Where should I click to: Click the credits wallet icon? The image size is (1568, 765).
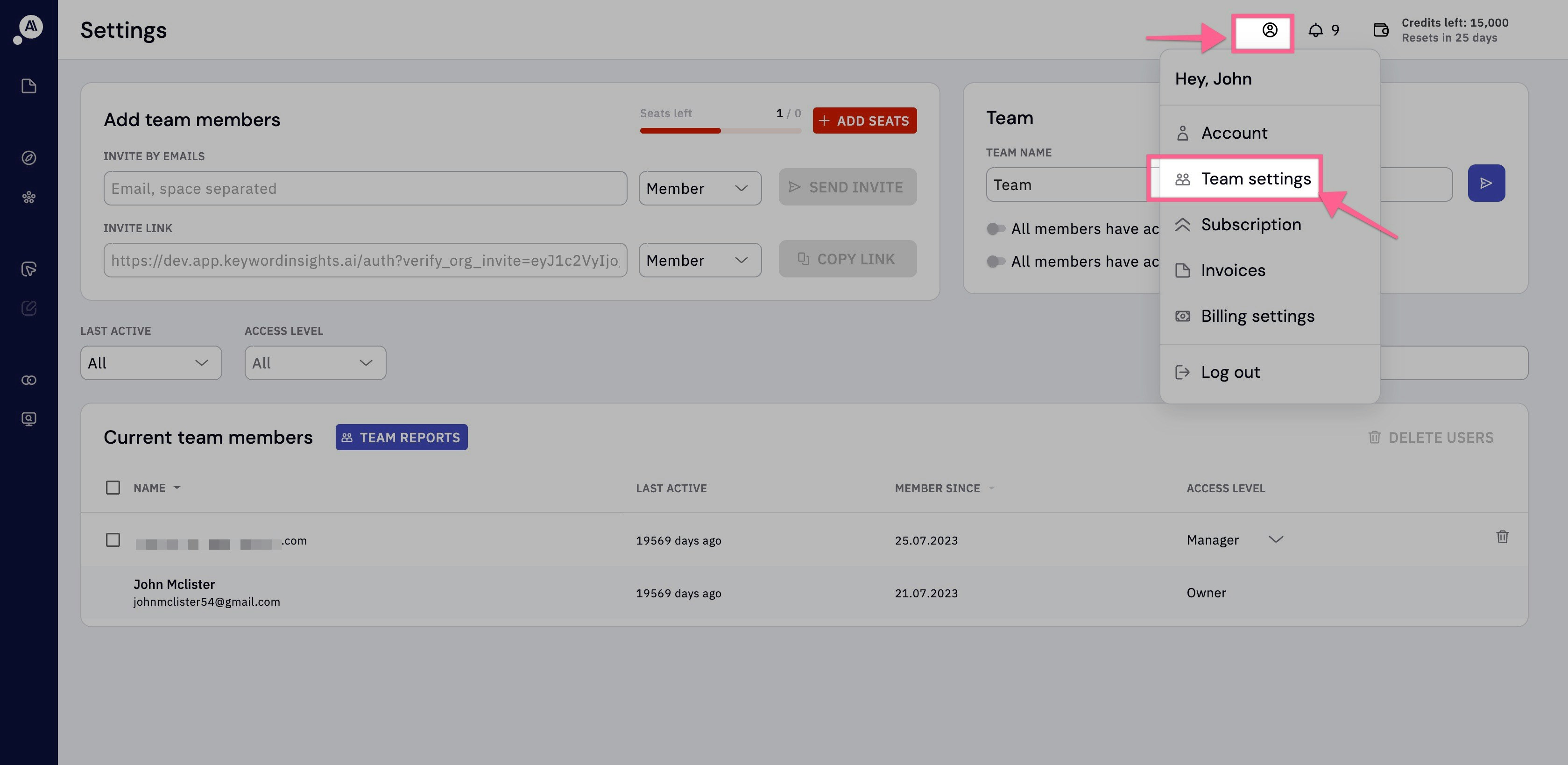coord(1380,30)
